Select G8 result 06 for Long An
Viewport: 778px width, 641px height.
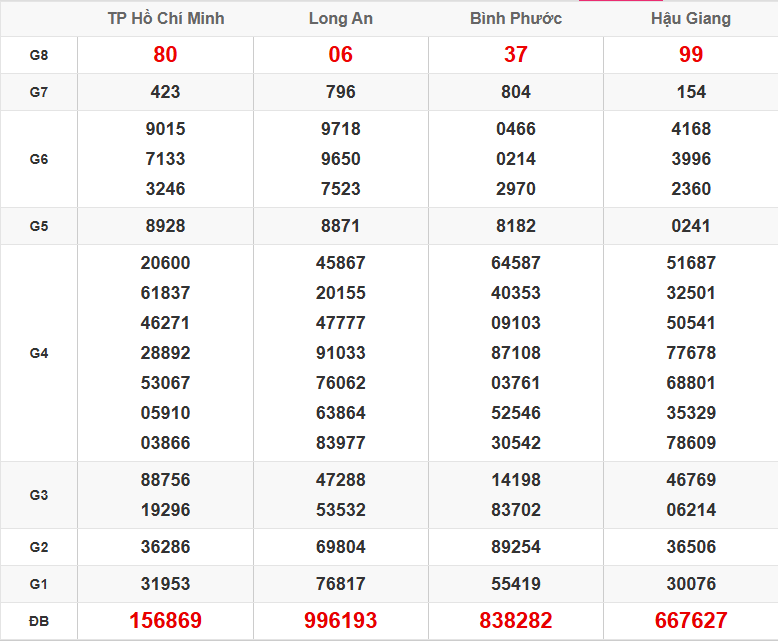[x=340, y=55]
